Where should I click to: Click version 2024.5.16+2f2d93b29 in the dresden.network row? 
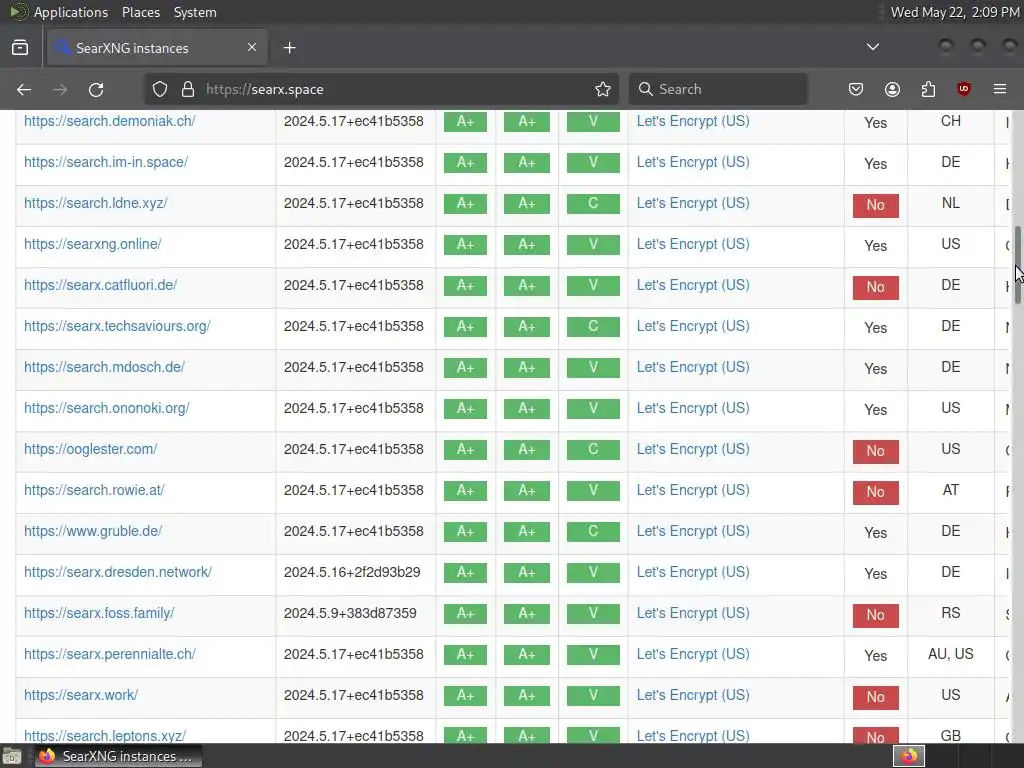pos(352,572)
